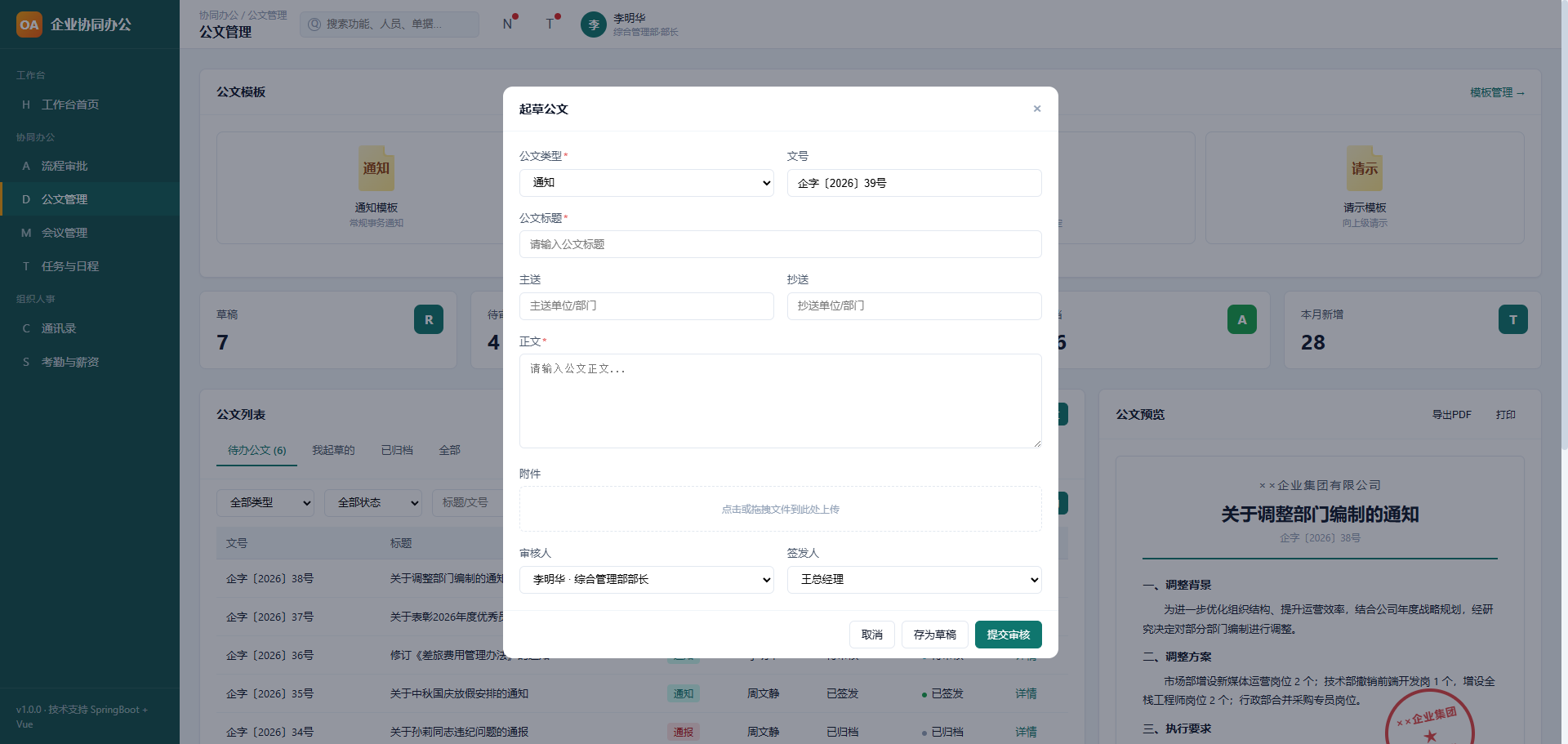This screenshot has height=744, width=1568.
Task: Click the 通报 tag in the 34号 row
Action: (684, 732)
